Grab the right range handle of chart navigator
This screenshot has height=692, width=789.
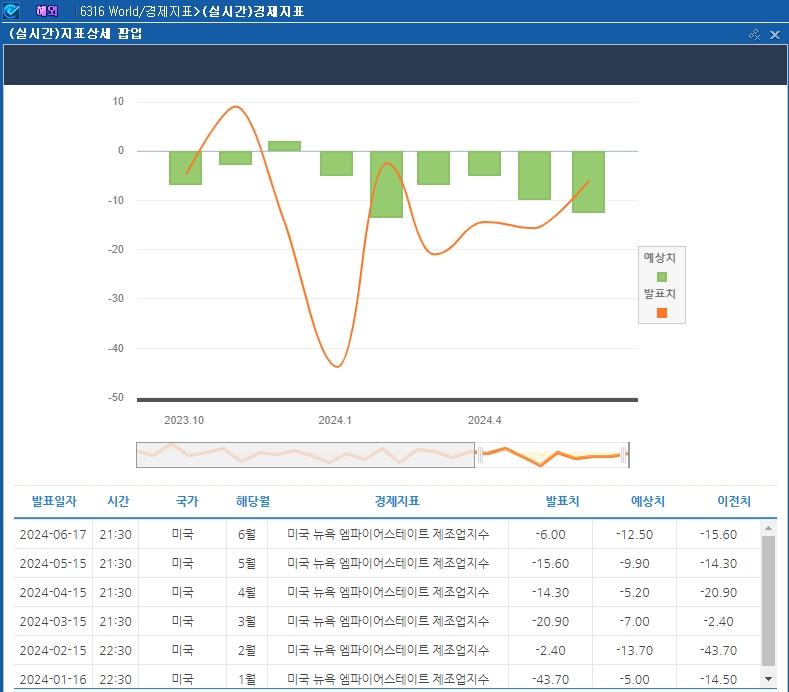coord(624,455)
